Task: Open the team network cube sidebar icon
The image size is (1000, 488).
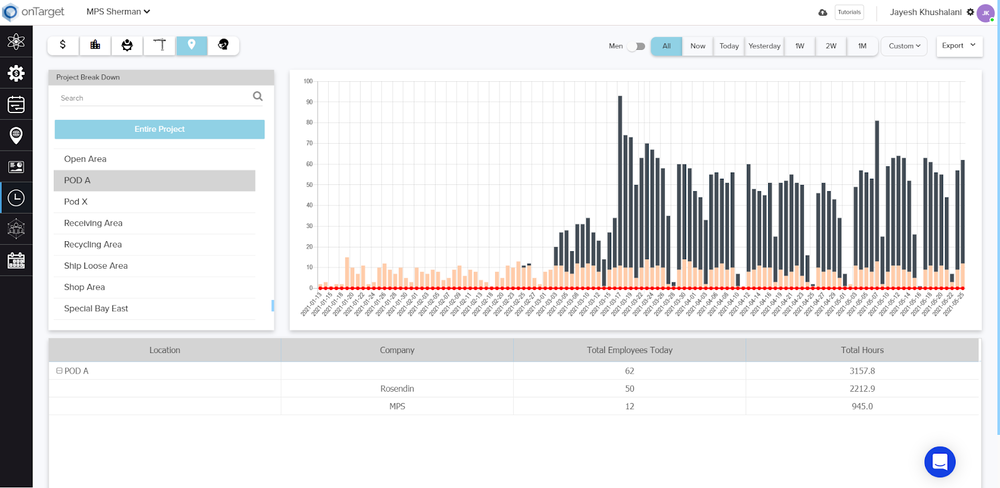Action: tap(16, 228)
